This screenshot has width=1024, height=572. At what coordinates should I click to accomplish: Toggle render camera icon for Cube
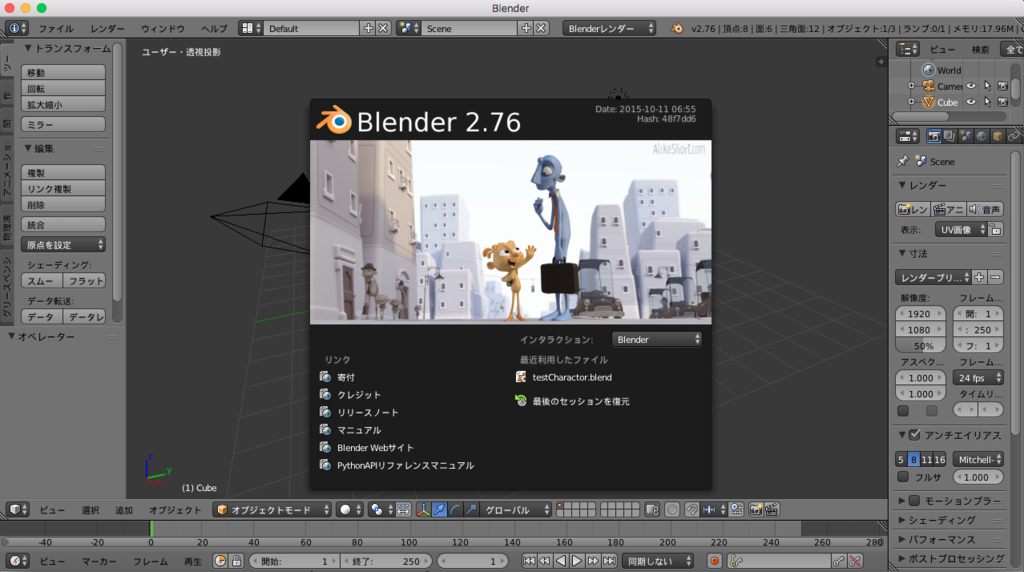[x=1002, y=102]
